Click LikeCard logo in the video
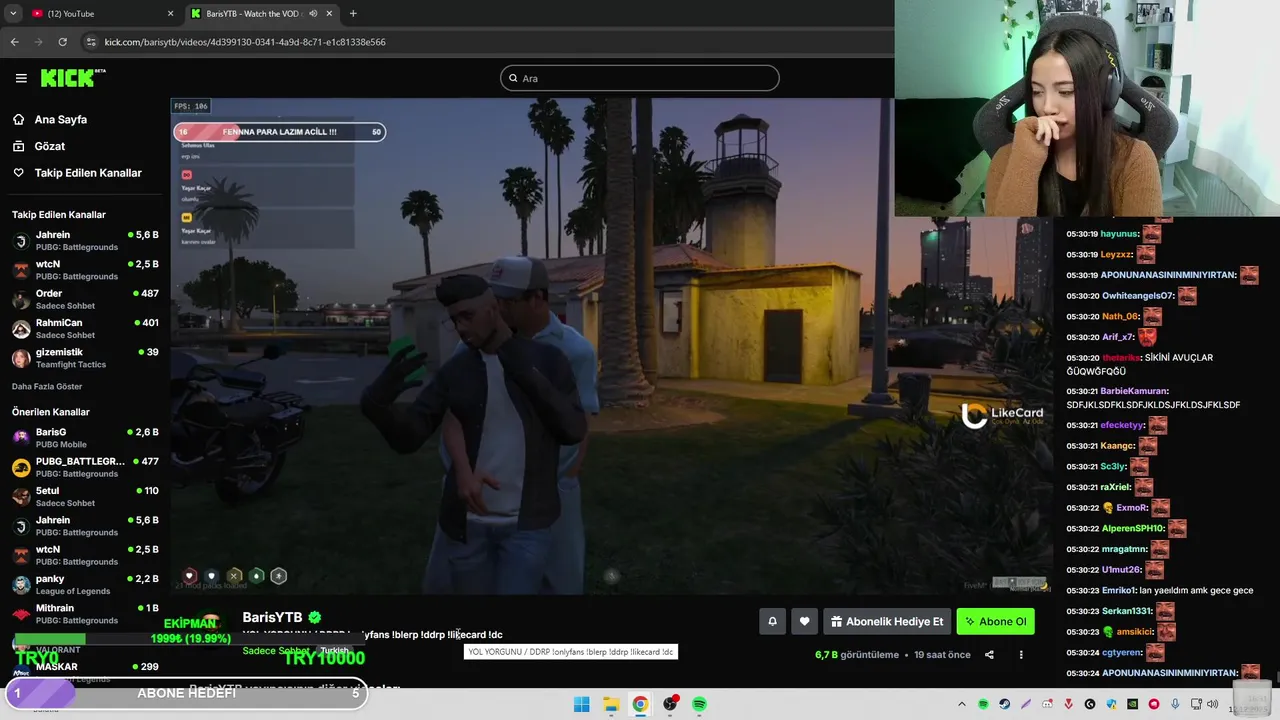Screen dimensions: 1280x720 tap(1002, 415)
